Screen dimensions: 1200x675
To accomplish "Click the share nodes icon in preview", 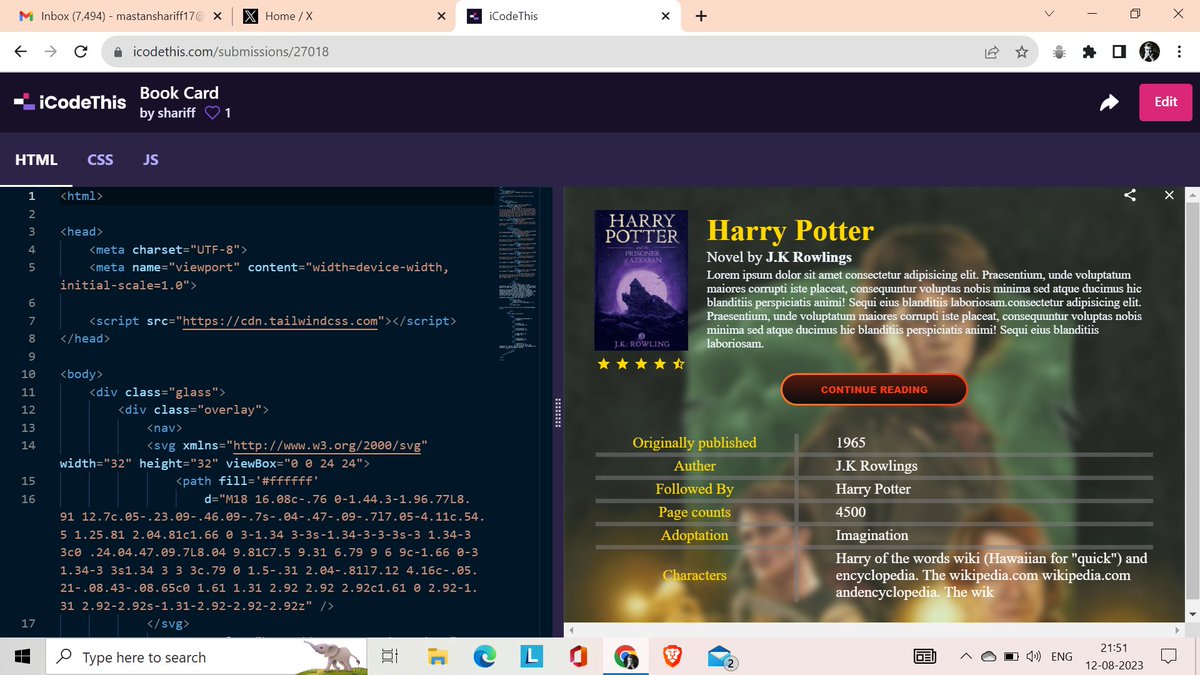I will 1130,195.
